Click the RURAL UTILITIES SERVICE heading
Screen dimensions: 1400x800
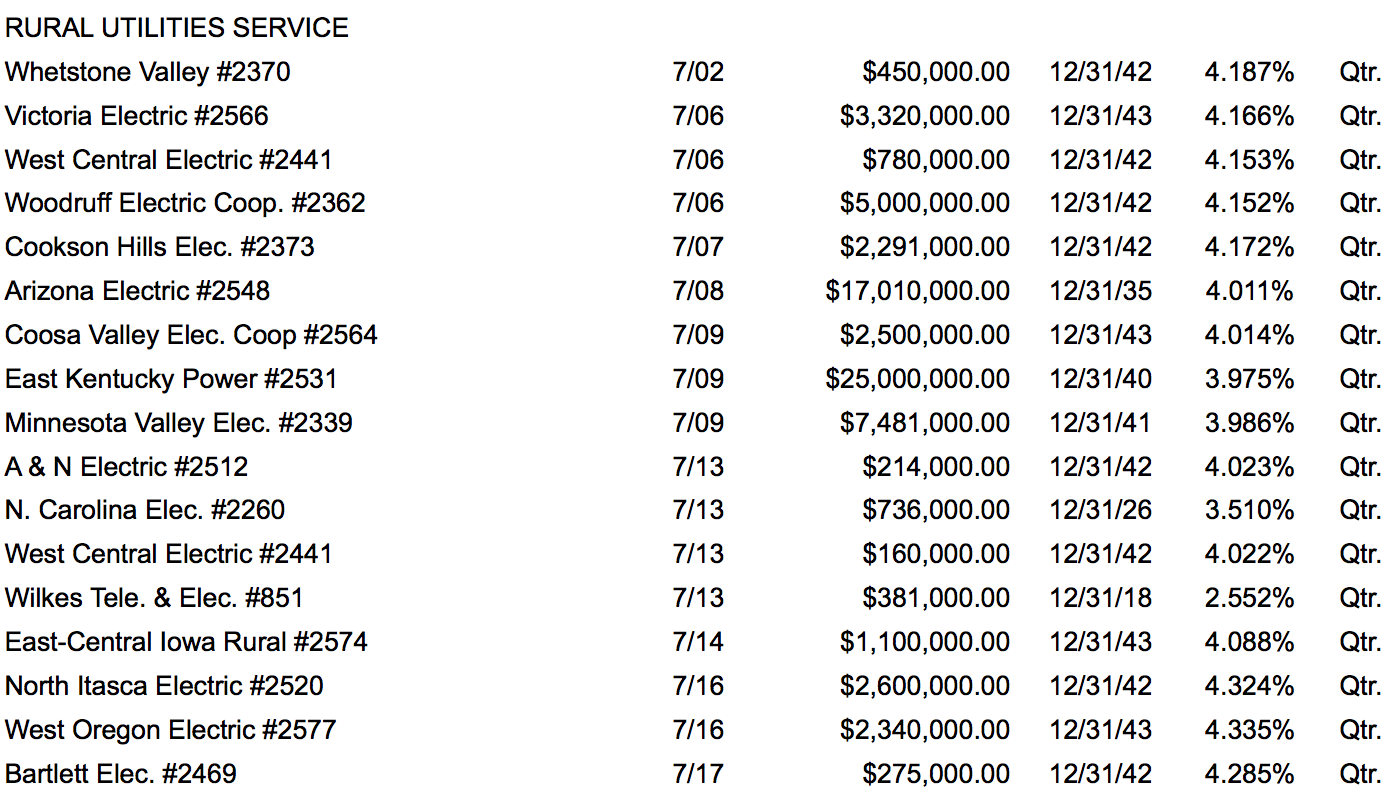coord(177,28)
